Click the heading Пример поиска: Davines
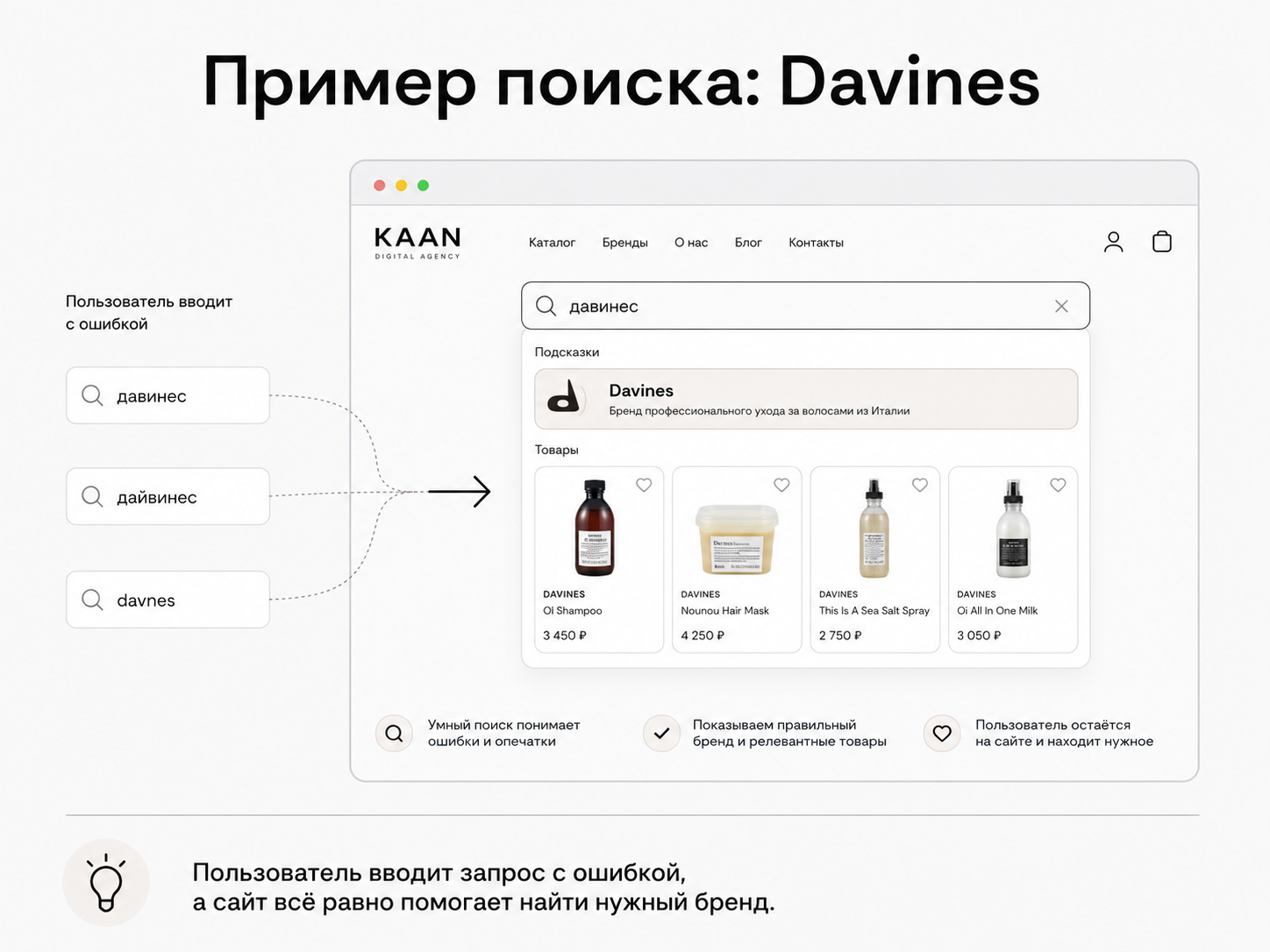 (621, 83)
